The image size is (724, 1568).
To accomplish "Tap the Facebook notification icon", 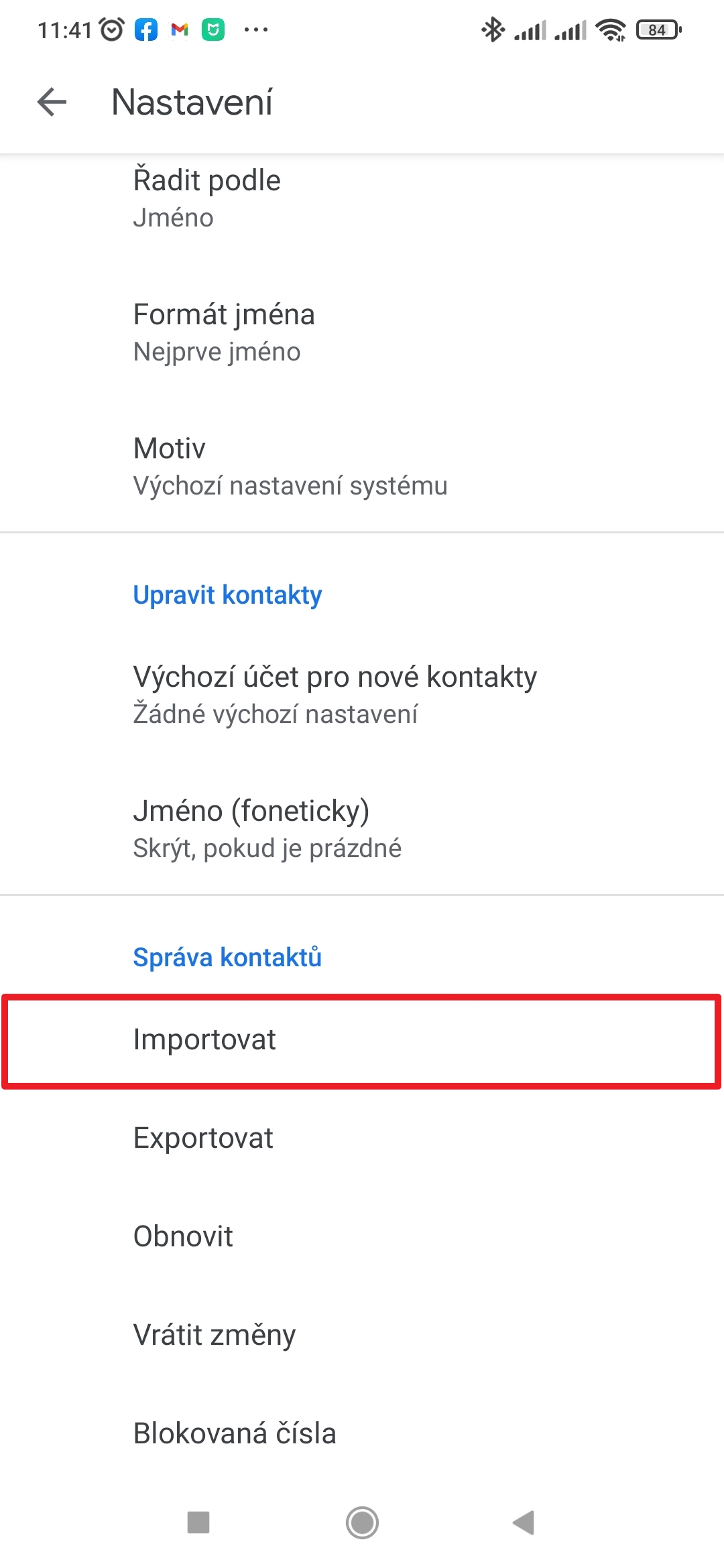I will (146, 29).
